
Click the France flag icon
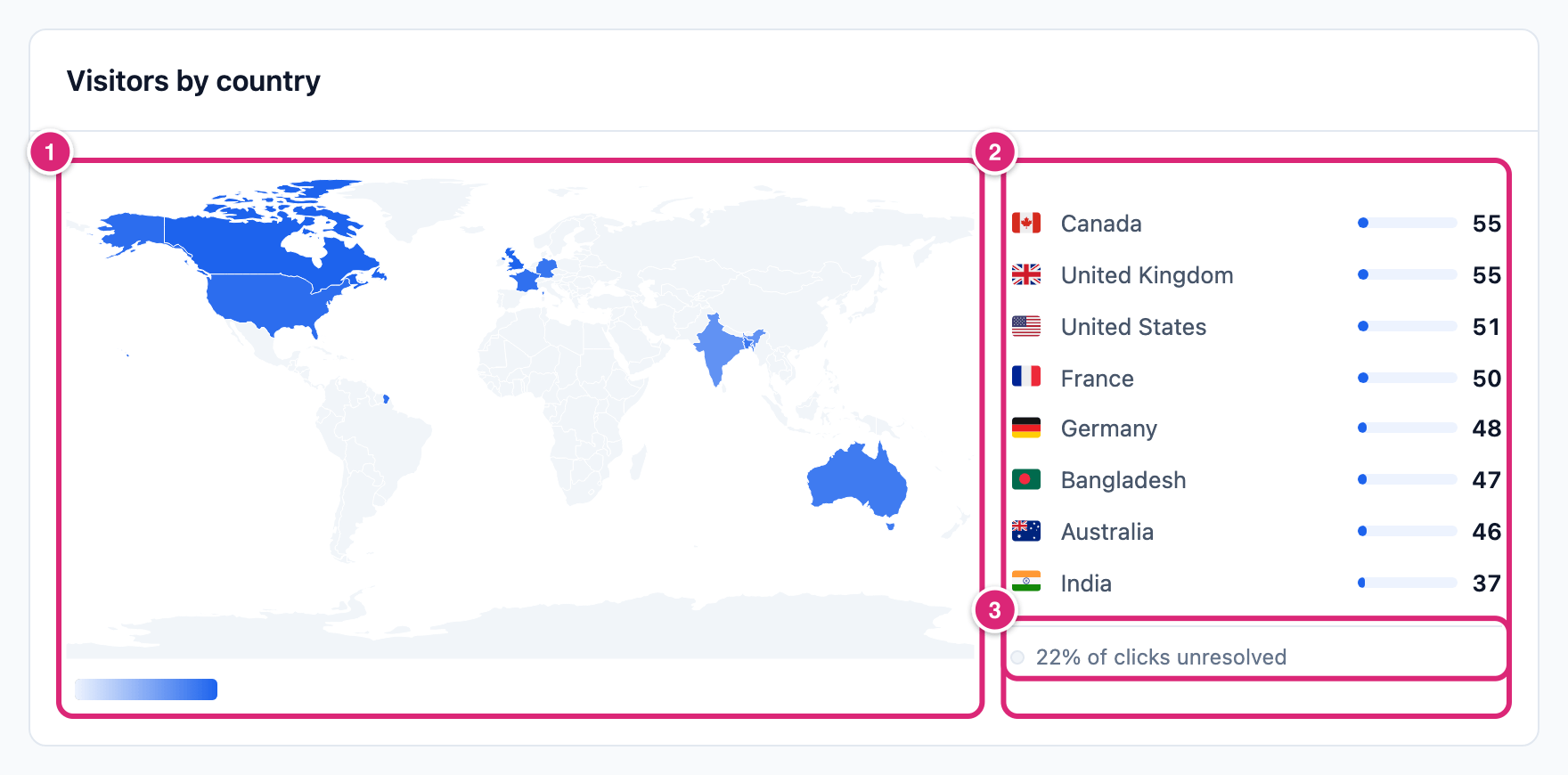pyautogui.click(x=1026, y=377)
